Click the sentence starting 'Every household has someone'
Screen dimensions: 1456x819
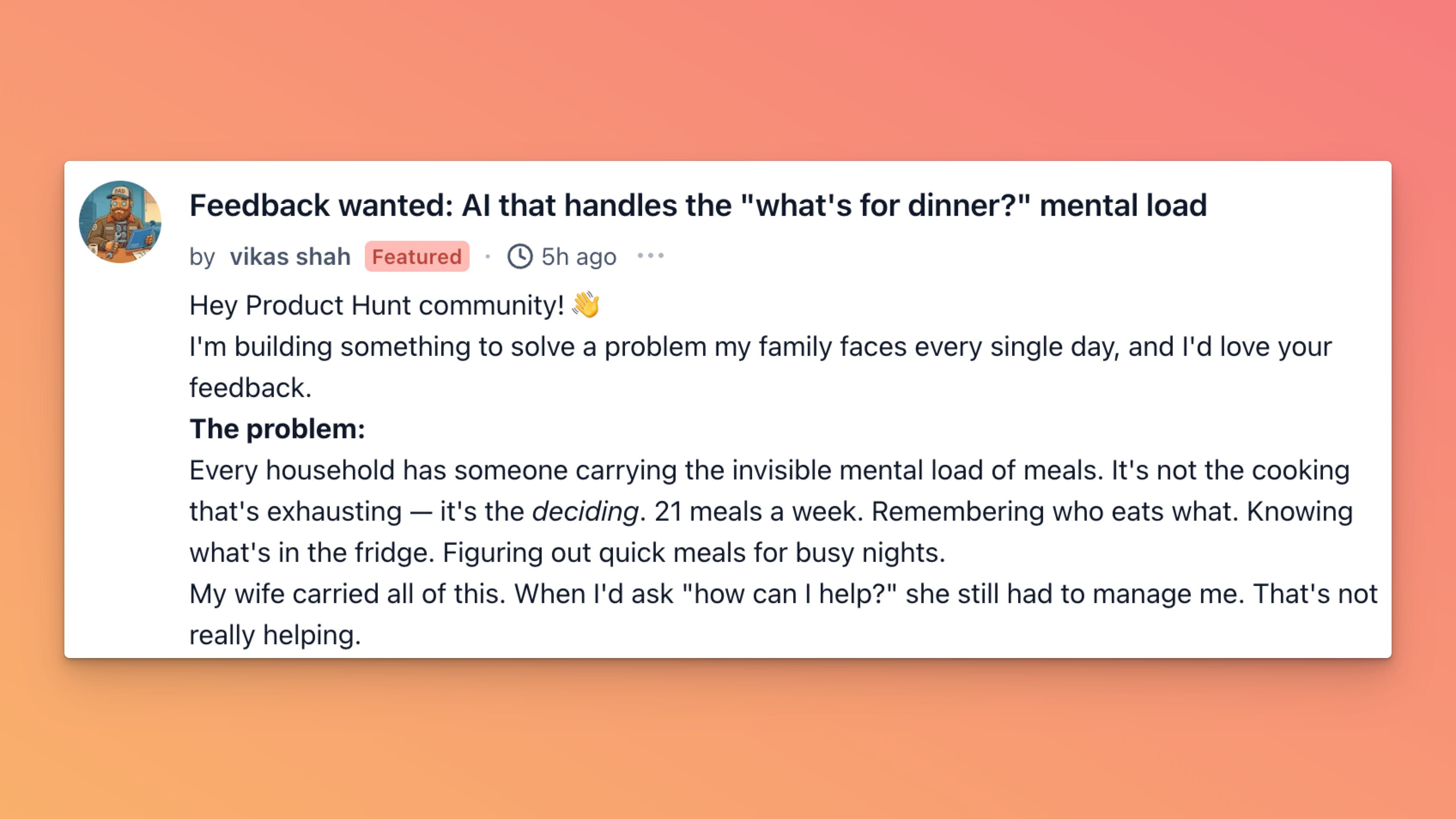click(644, 470)
